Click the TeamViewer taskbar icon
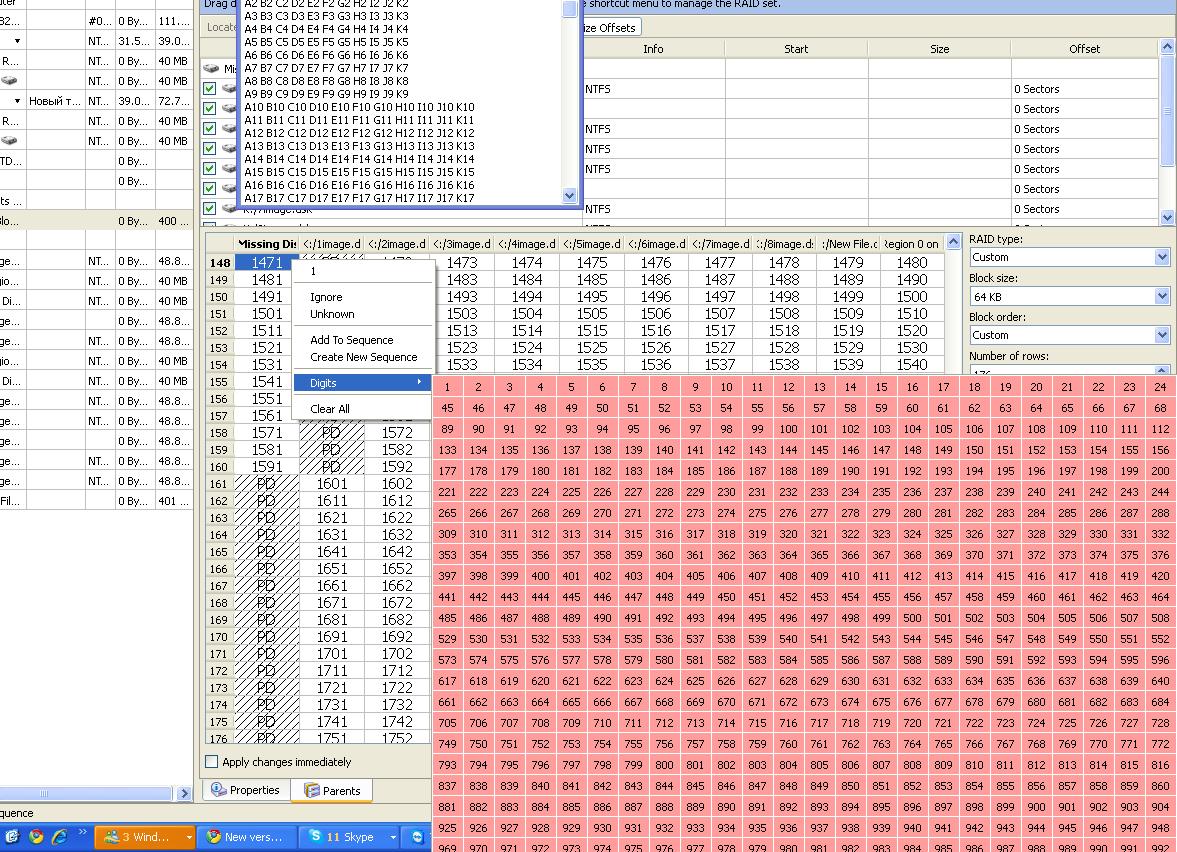1177x852 pixels. click(417, 836)
